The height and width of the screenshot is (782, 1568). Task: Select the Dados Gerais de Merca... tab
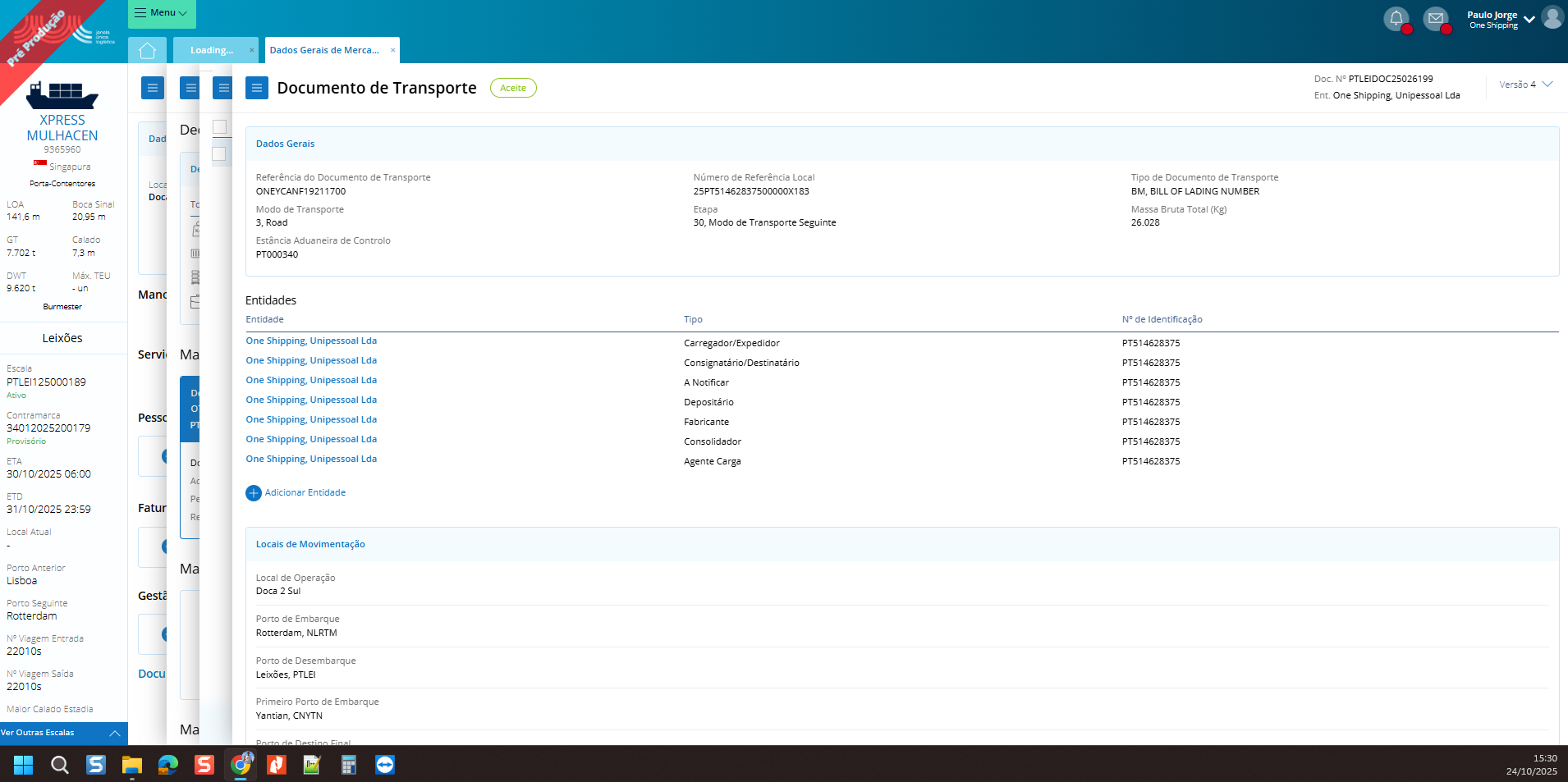click(324, 51)
